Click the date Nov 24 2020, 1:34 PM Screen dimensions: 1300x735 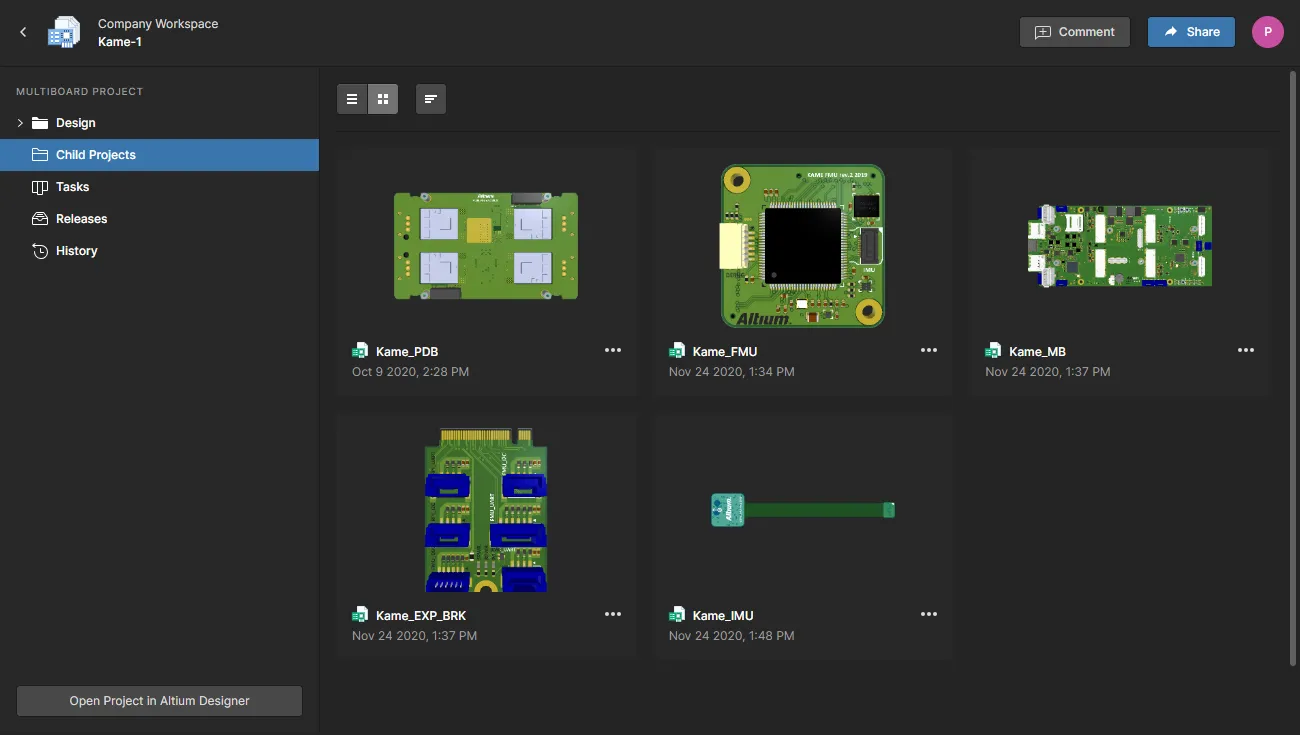coord(732,372)
